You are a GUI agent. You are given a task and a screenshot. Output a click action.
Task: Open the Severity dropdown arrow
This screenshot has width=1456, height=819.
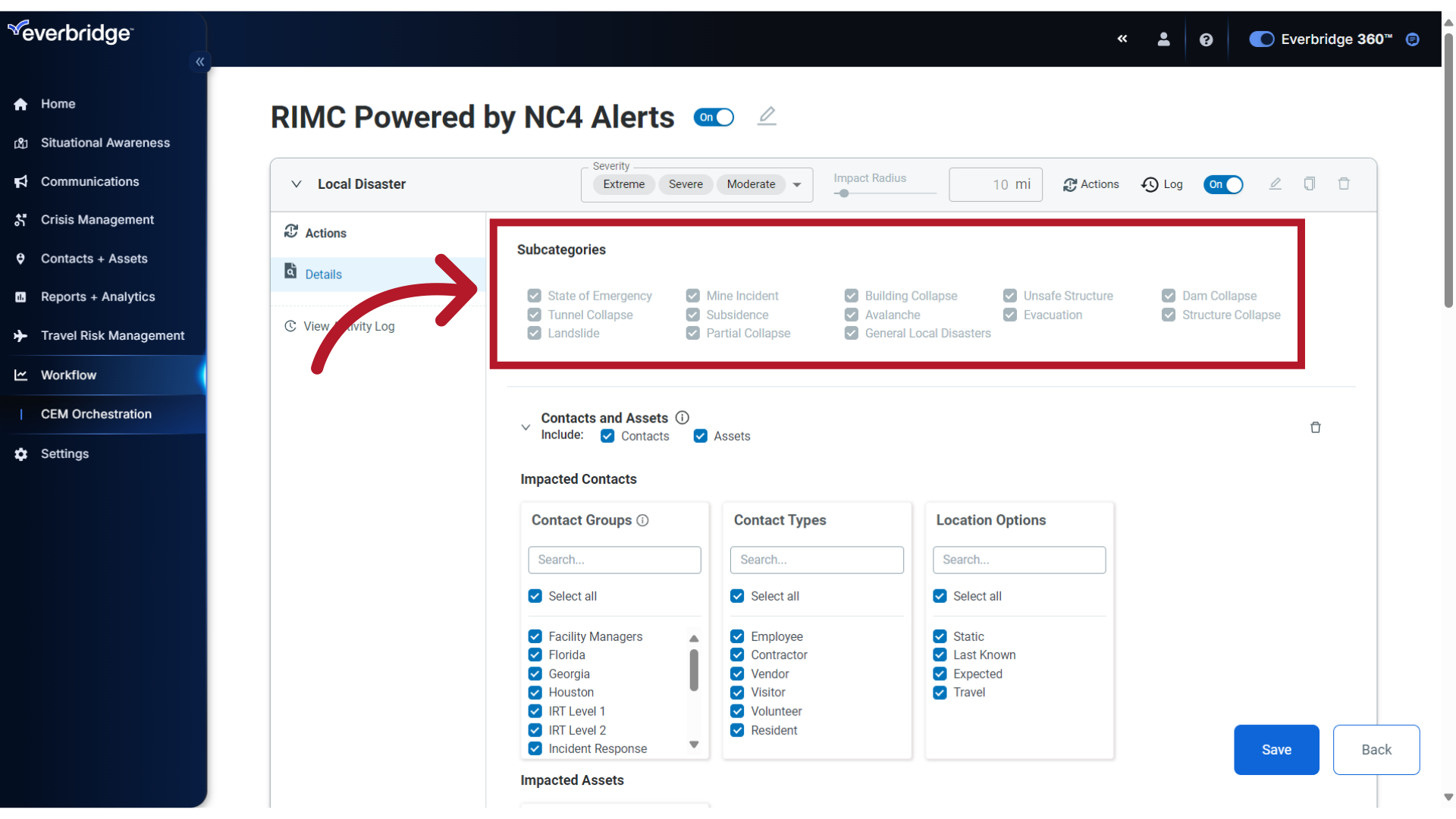pos(797,185)
